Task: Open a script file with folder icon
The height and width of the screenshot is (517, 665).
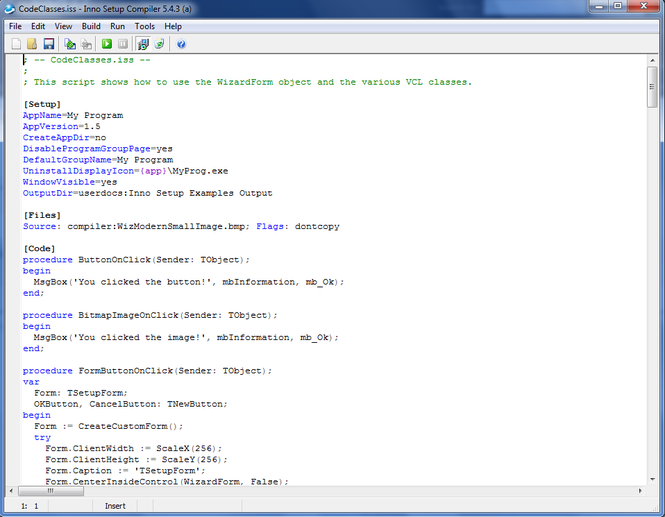Action: coord(32,44)
